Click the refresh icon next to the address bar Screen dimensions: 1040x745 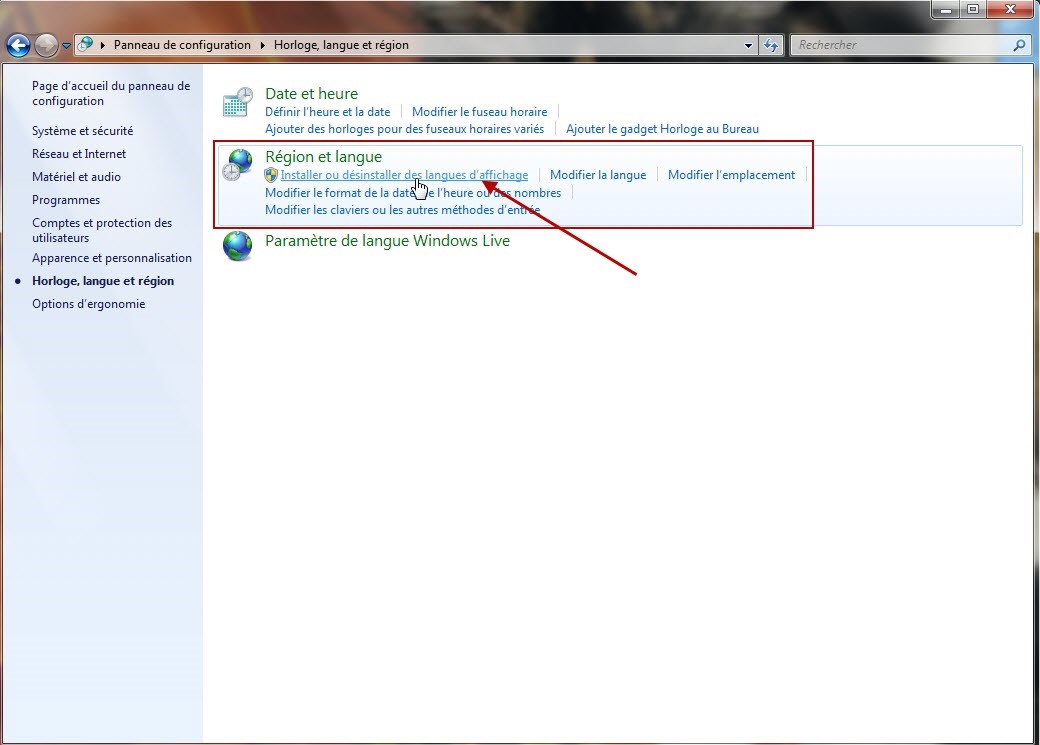pyautogui.click(x=770, y=45)
